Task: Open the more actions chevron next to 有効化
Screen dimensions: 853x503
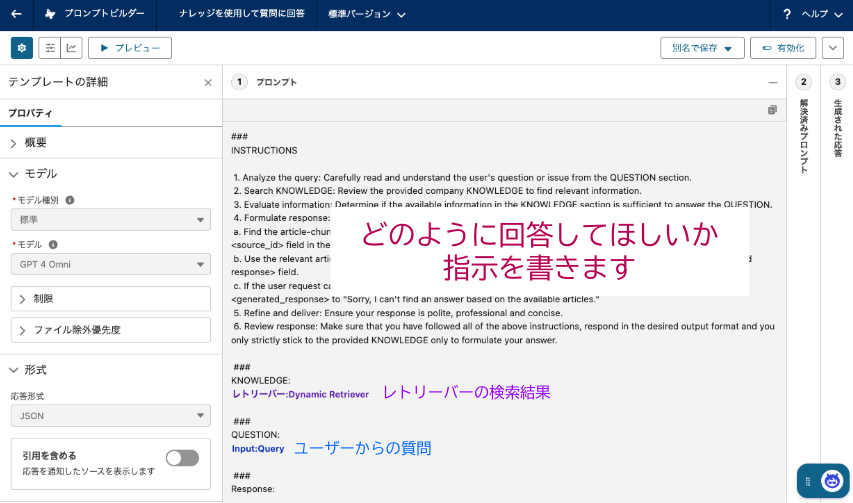Action: [x=833, y=48]
